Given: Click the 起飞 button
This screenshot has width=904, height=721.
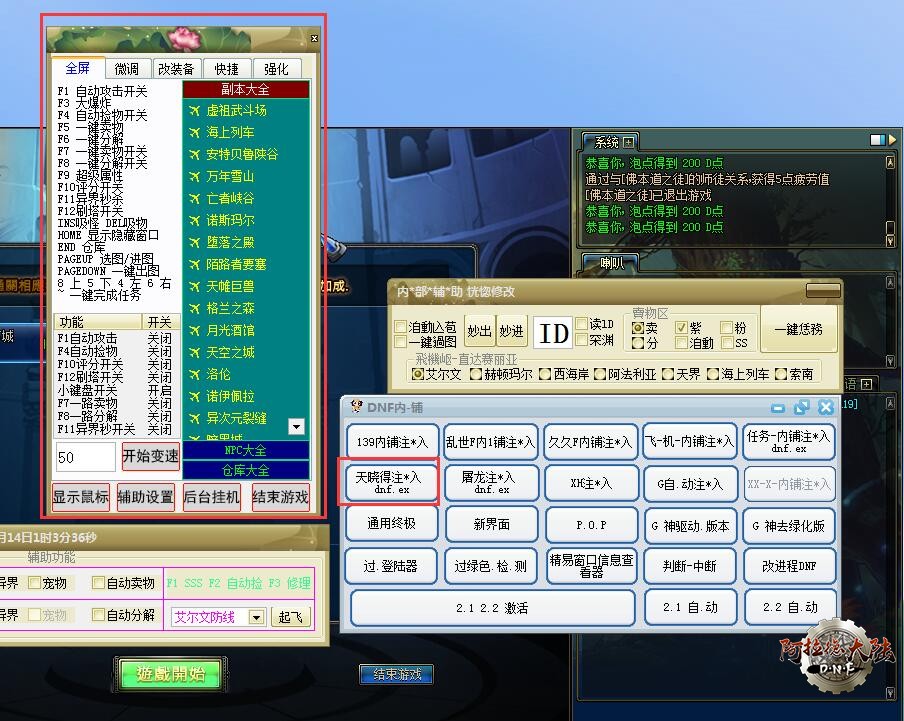Looking at the screenshot, I should [290, 617].
